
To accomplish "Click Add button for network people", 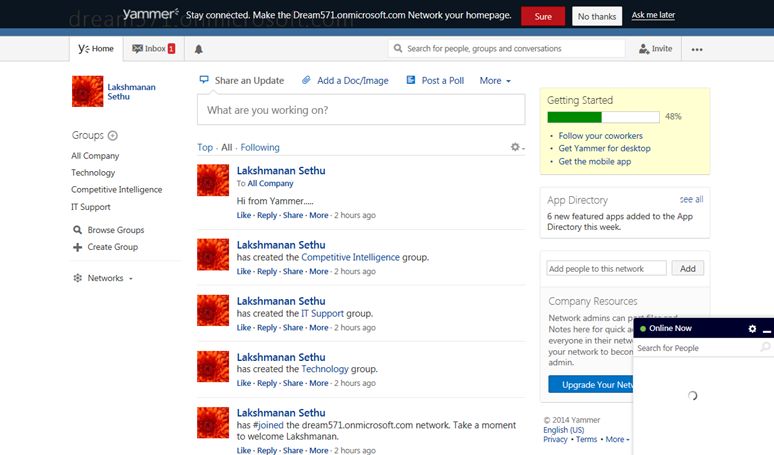I will point(688,268).
